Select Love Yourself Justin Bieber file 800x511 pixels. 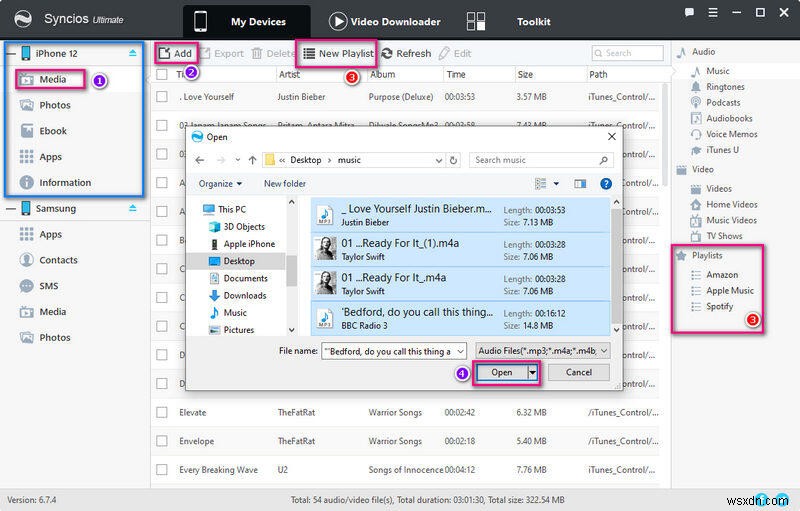tap(460, 216)
